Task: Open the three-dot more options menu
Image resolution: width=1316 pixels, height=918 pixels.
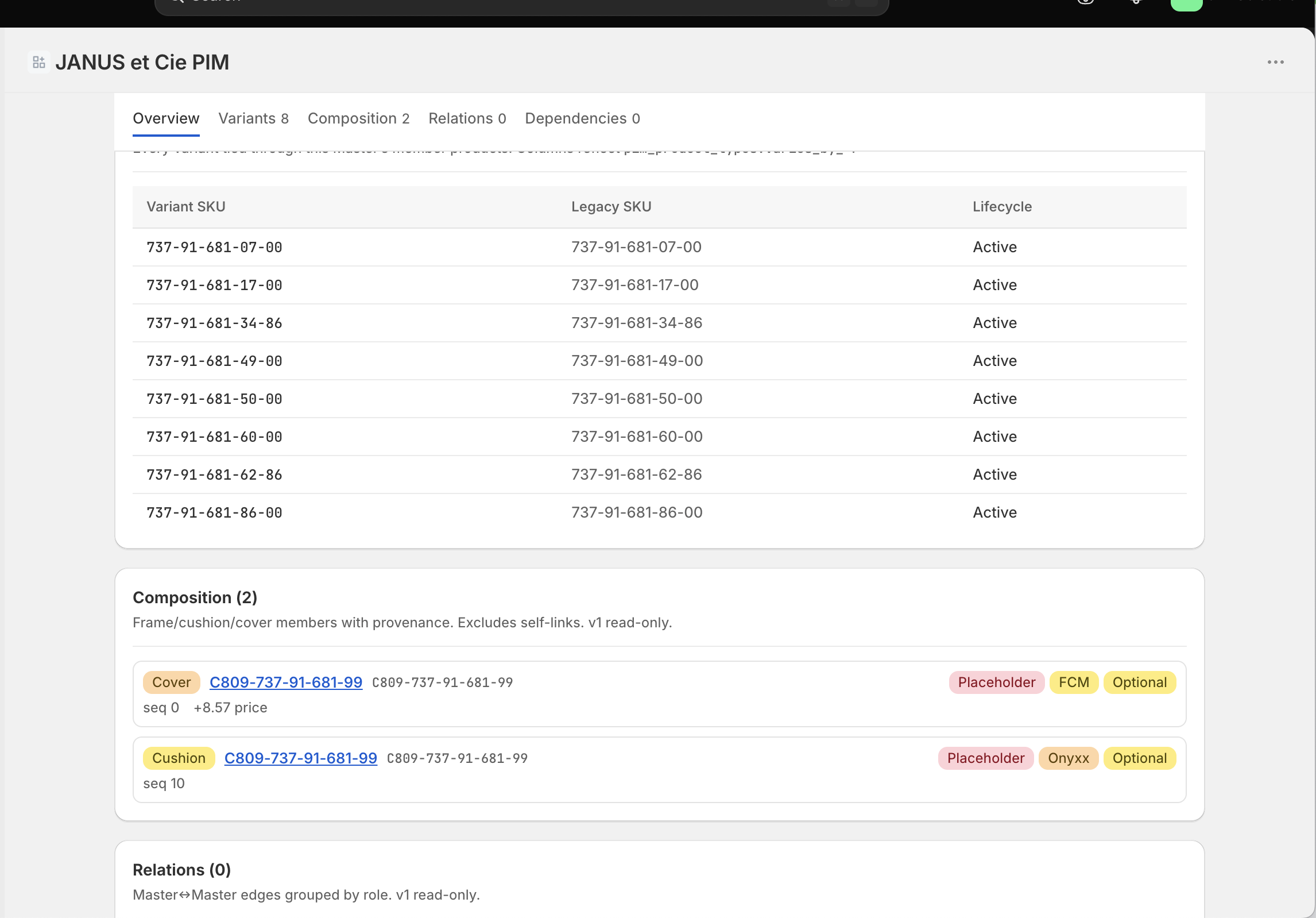Action: tap(1275, 62)
